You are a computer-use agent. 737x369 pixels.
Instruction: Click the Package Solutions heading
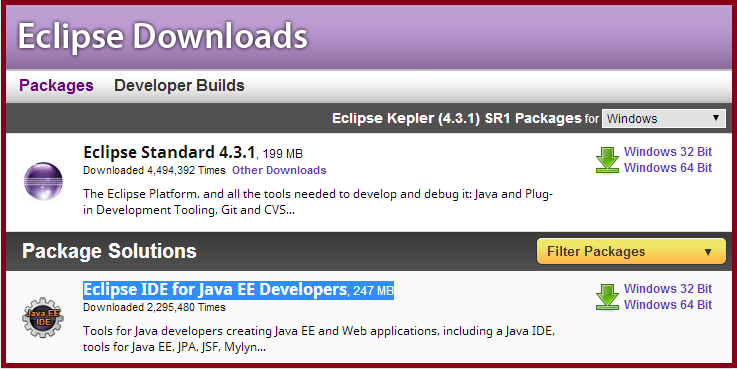pos(109,251)
